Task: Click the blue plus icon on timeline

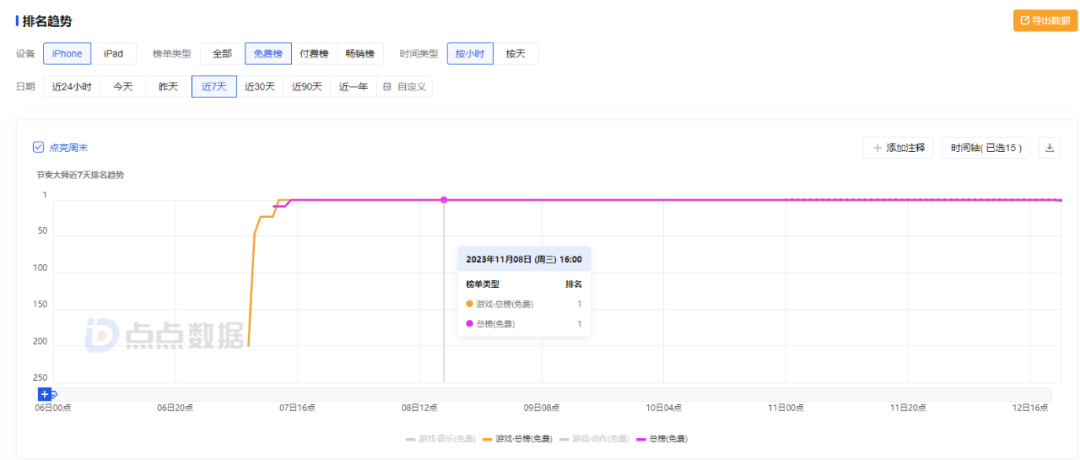Action: [44, 395]
